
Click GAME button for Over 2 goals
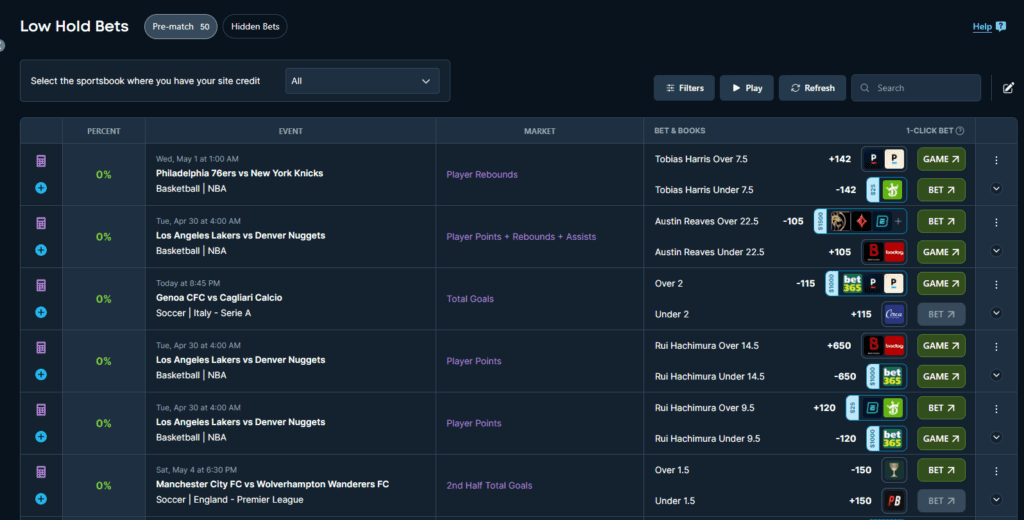click(941, 284)
